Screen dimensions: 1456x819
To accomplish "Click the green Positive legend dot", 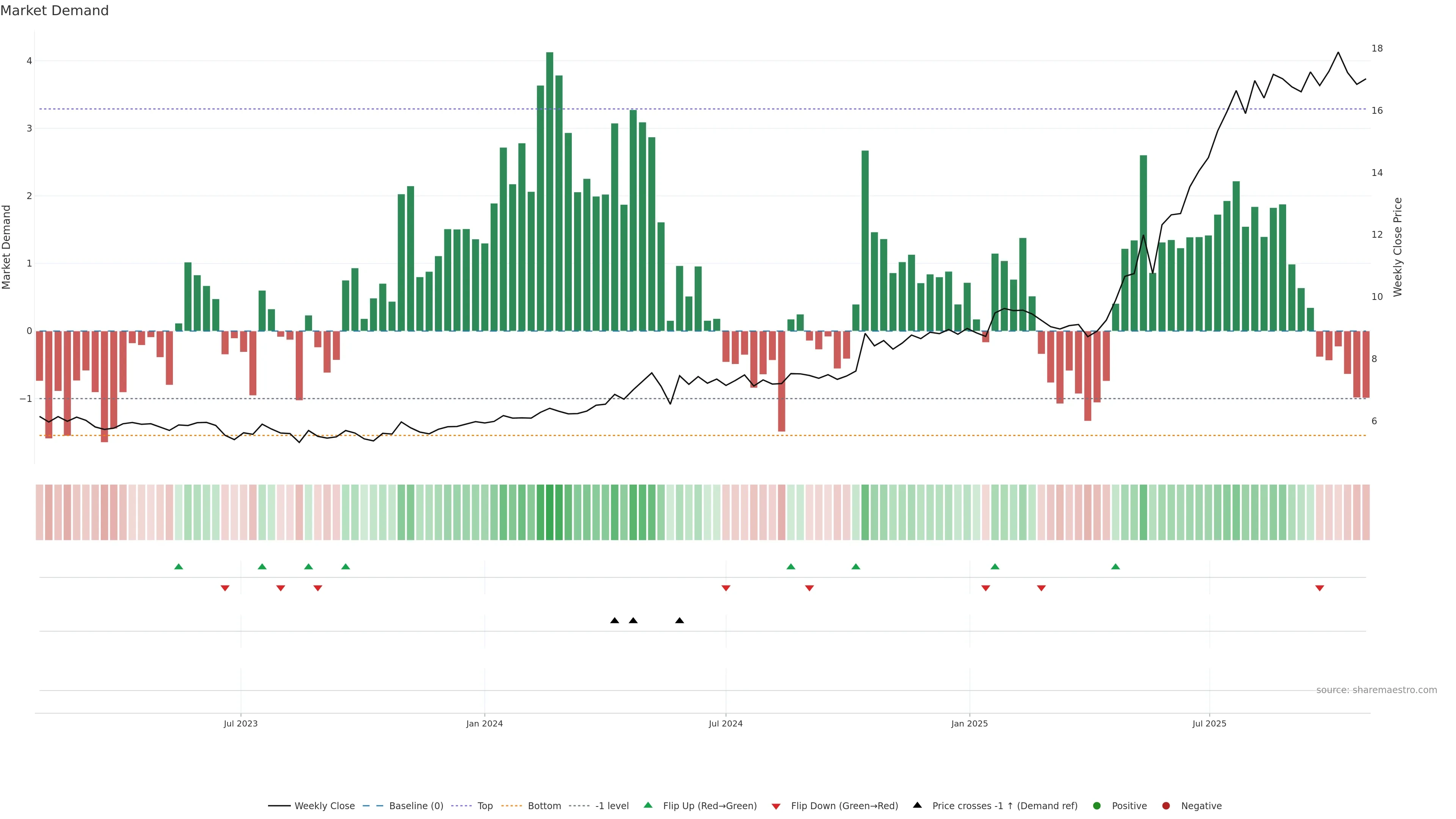I will (1097, 806).
